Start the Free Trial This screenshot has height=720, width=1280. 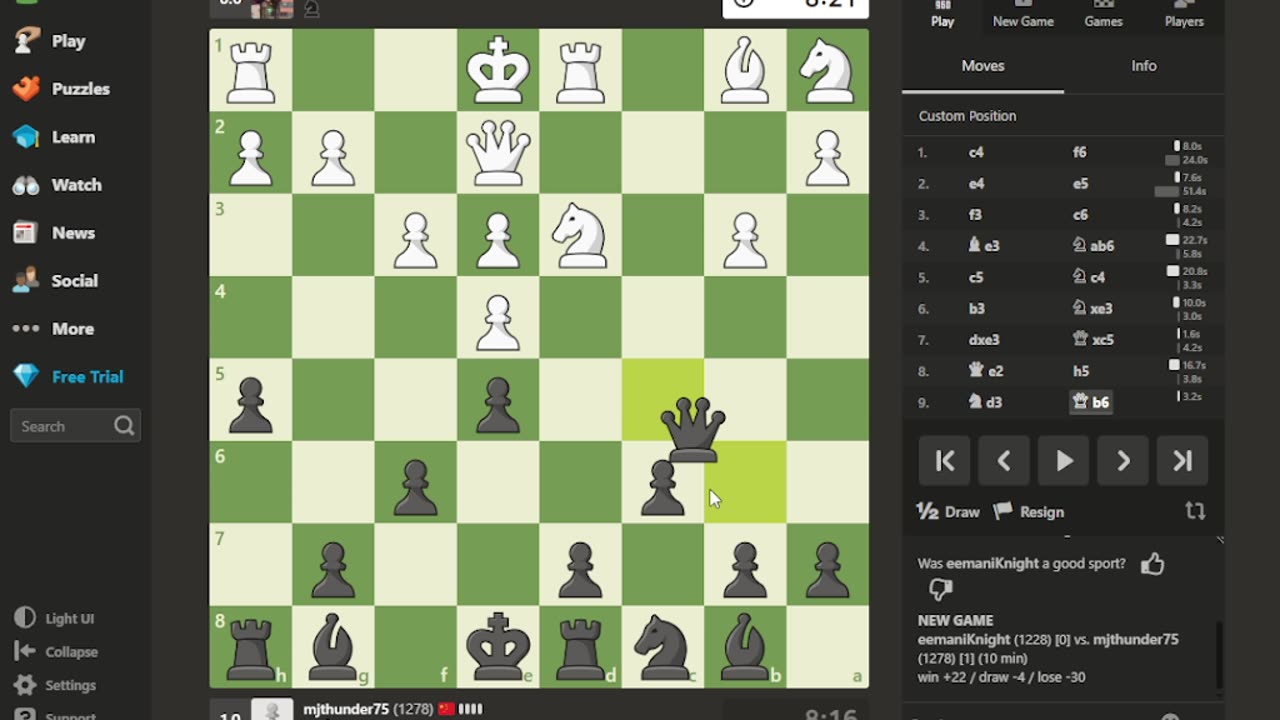click(68, 377)
